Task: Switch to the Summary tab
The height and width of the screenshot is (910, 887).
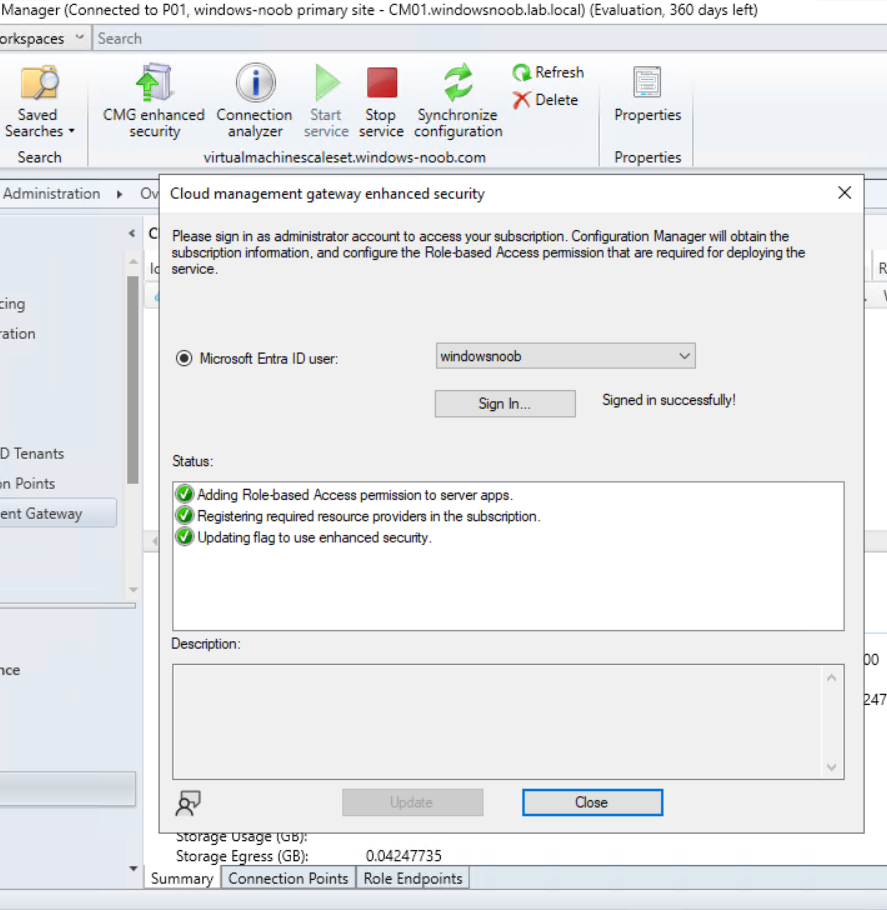Action: click(x=182, y=878)
